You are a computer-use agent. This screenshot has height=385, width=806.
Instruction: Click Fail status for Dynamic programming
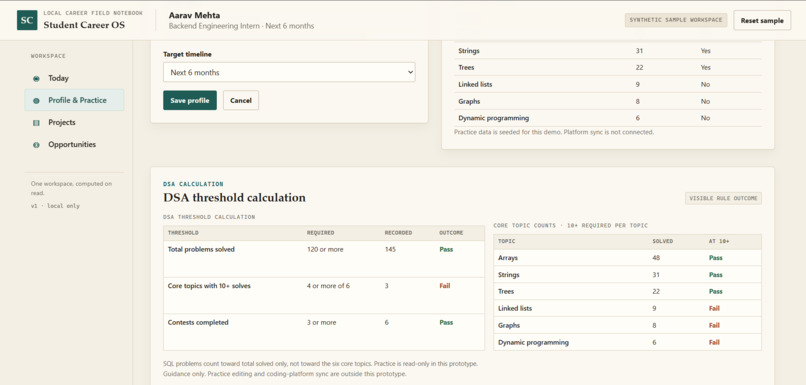pyautogui.click(x=714, y=342)
